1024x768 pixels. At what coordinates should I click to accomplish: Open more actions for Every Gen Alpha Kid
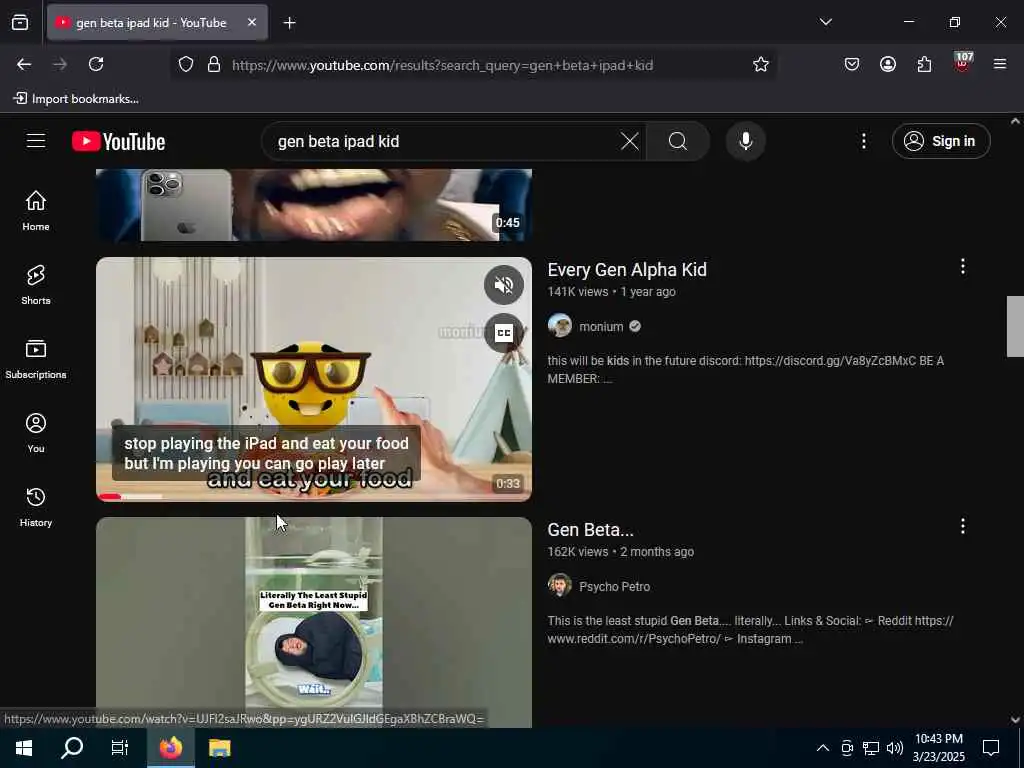(963, 266)
